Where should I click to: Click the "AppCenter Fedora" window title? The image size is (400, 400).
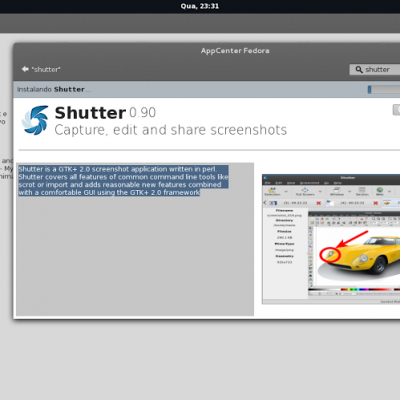tap(235, 51)
